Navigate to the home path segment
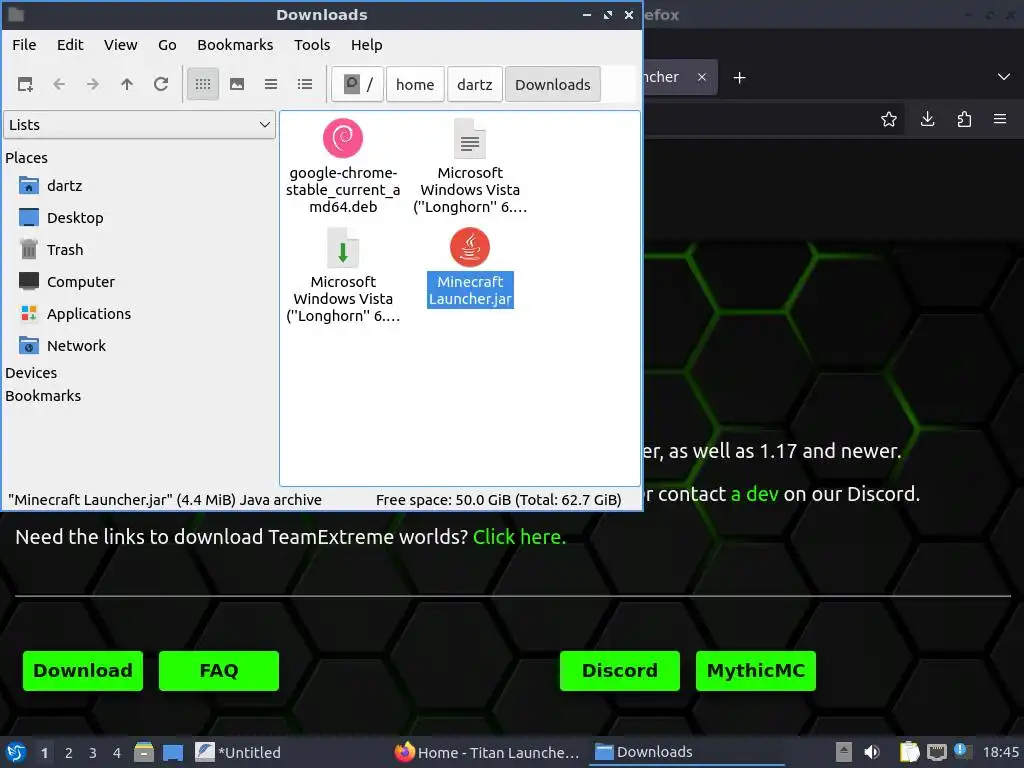 (415, 84)
